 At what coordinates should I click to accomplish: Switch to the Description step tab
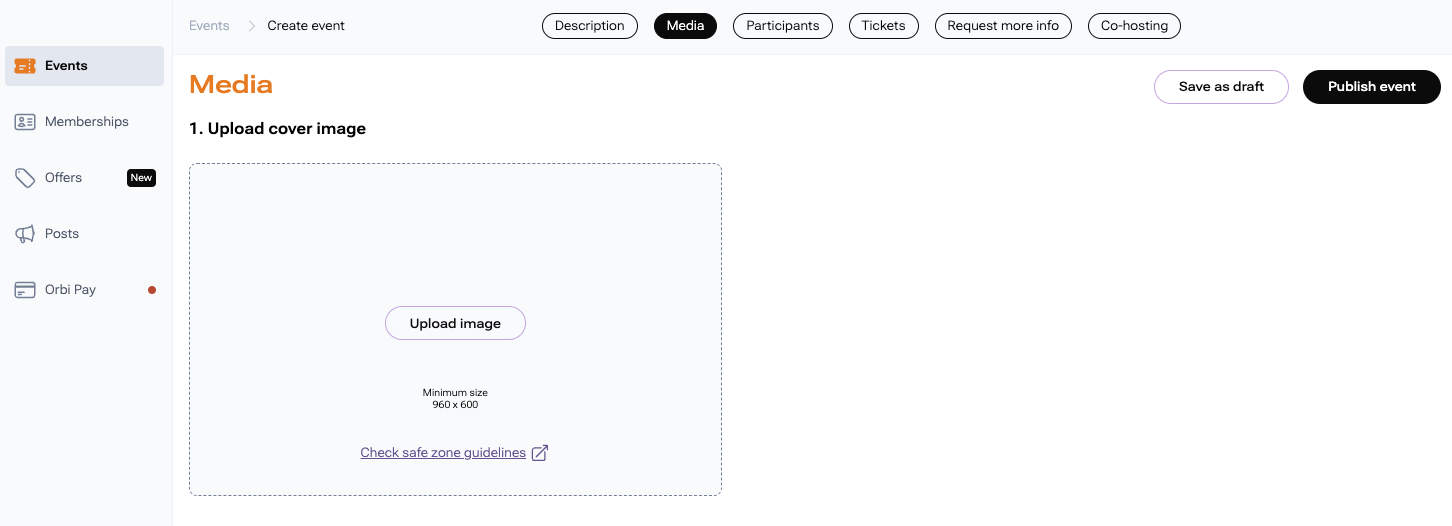[590, 26]
